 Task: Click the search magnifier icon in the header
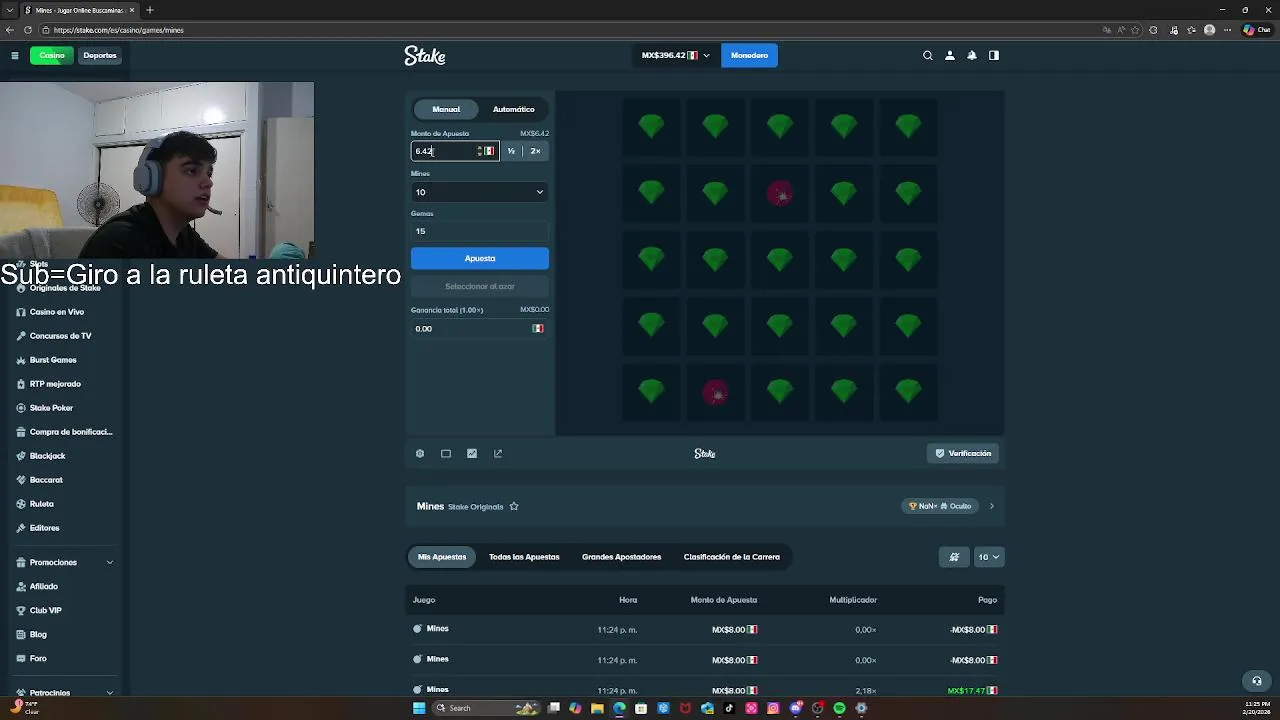[928, 55]
